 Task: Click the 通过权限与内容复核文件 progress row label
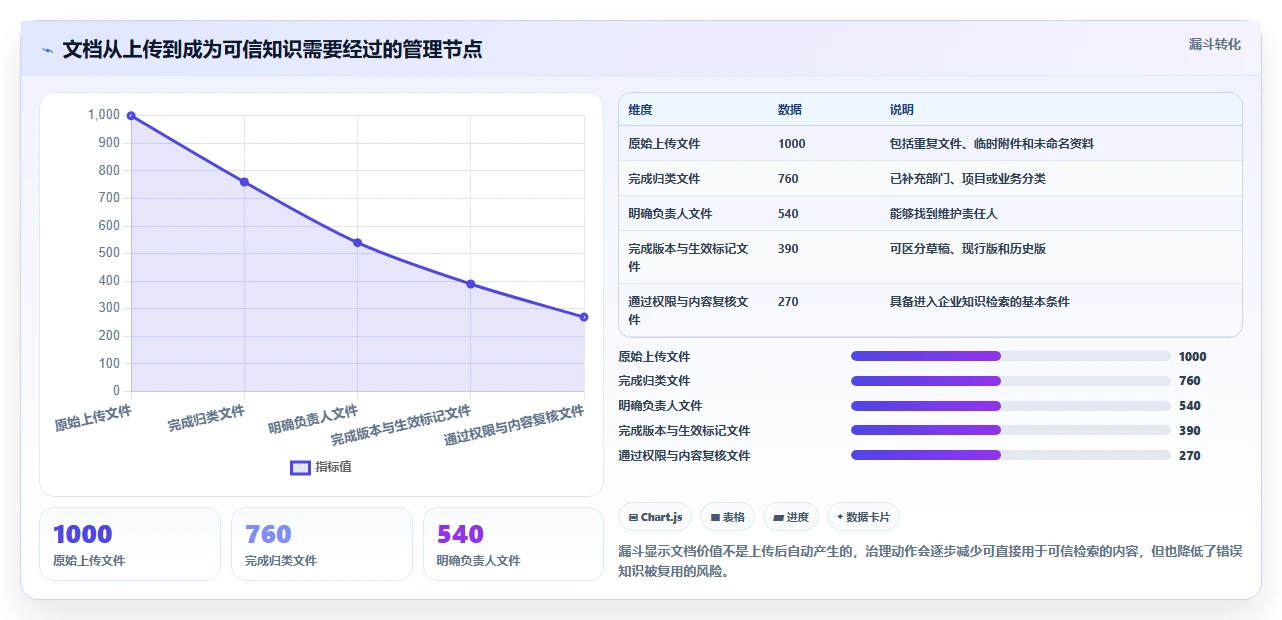(x=684, y=456)
